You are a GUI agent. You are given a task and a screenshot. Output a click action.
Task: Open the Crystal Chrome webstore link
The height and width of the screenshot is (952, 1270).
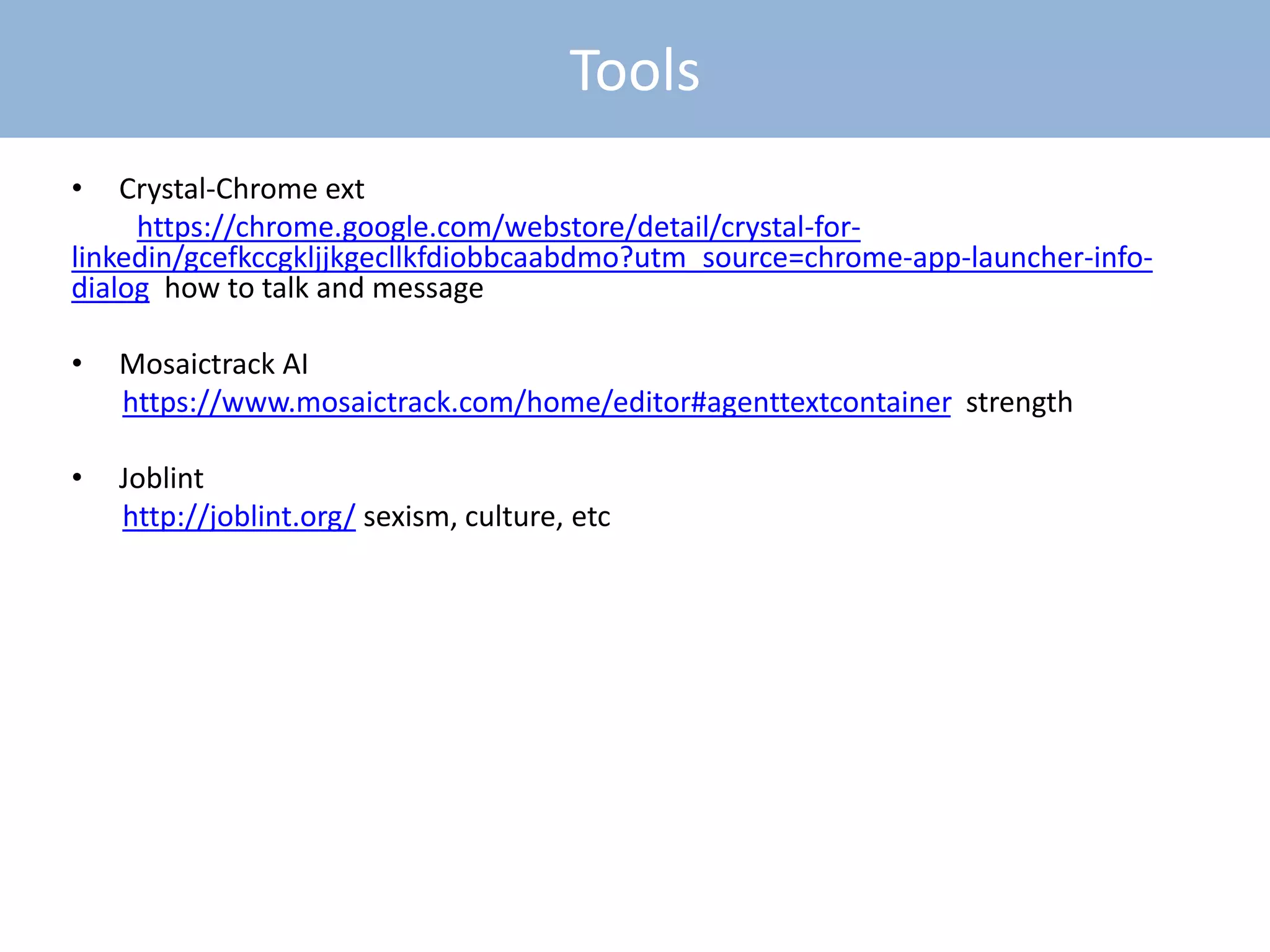[x=611, y=258]
